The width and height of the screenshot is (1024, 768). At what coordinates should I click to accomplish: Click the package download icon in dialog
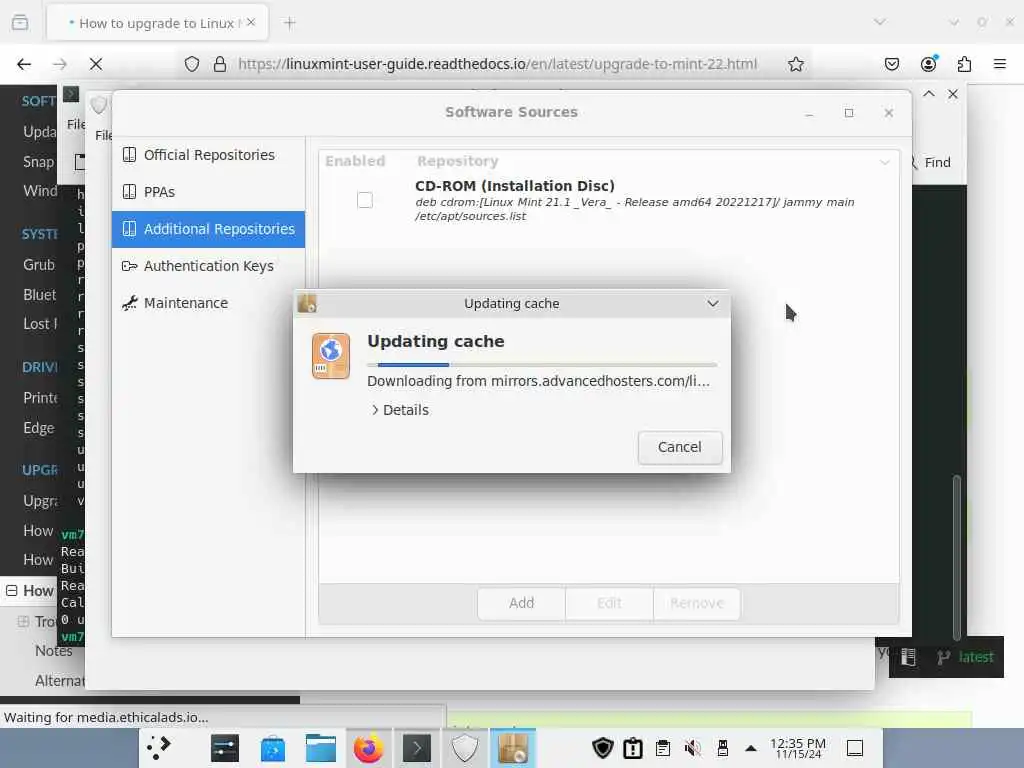coord(330,356)
